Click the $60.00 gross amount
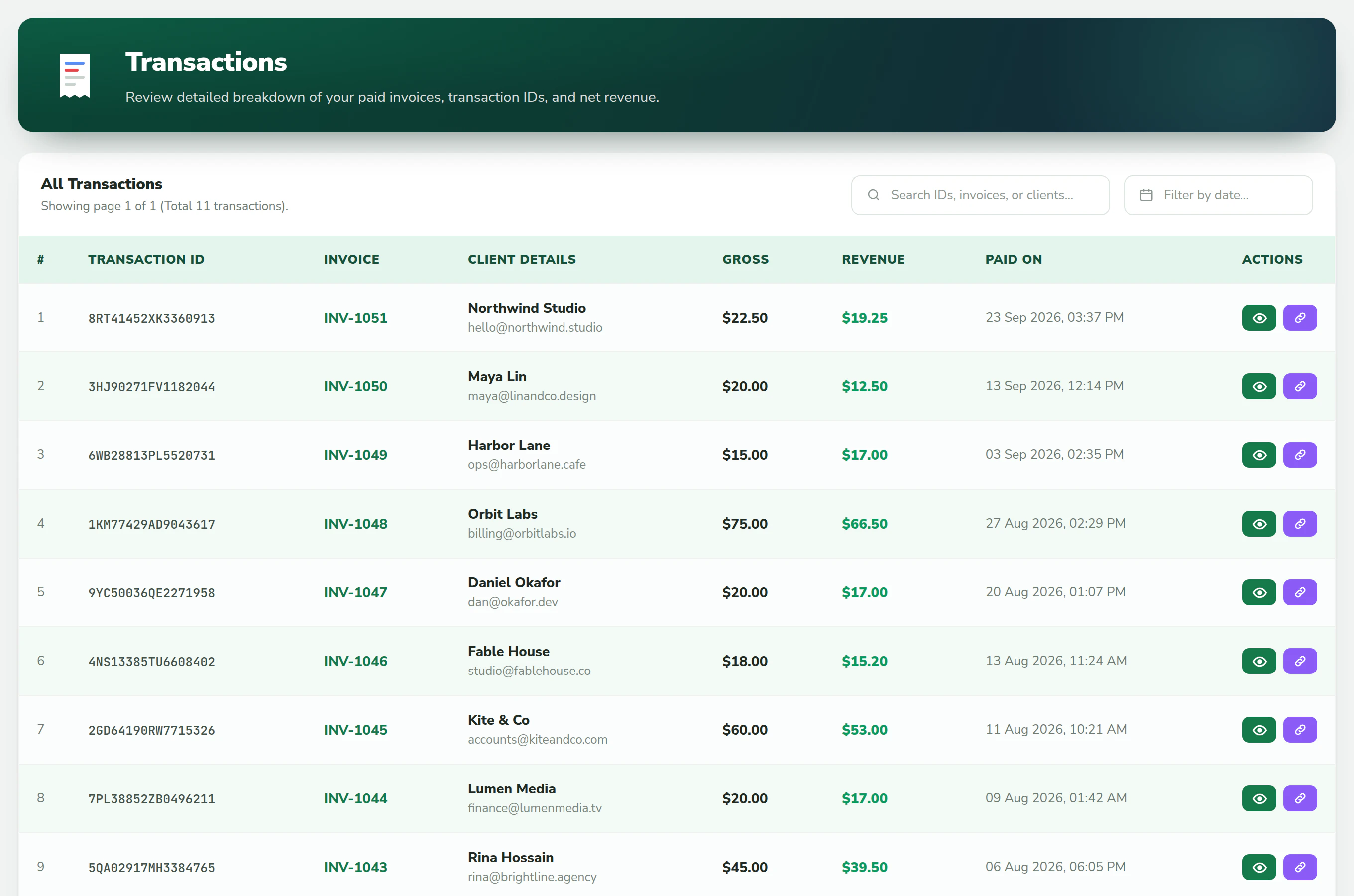Image resolution: width=1354 pixels, height=896 pixels. 744,730
